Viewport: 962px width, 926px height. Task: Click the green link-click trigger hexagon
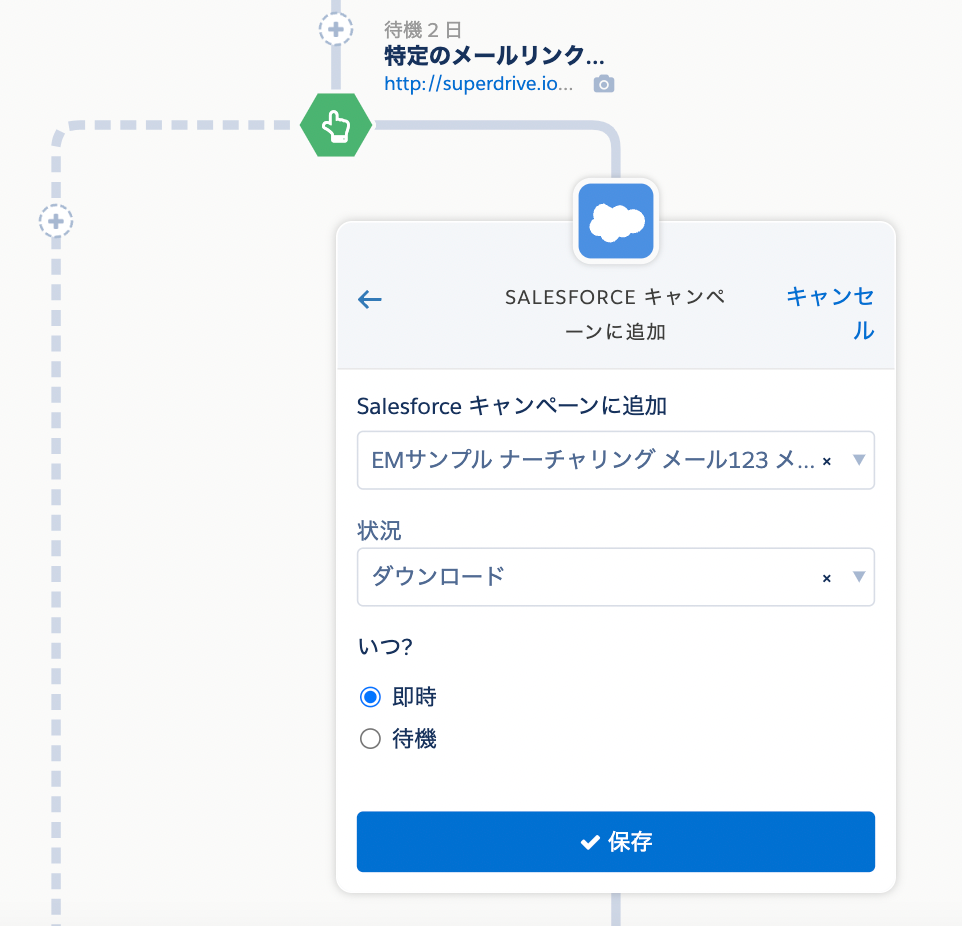click(336, 125)
